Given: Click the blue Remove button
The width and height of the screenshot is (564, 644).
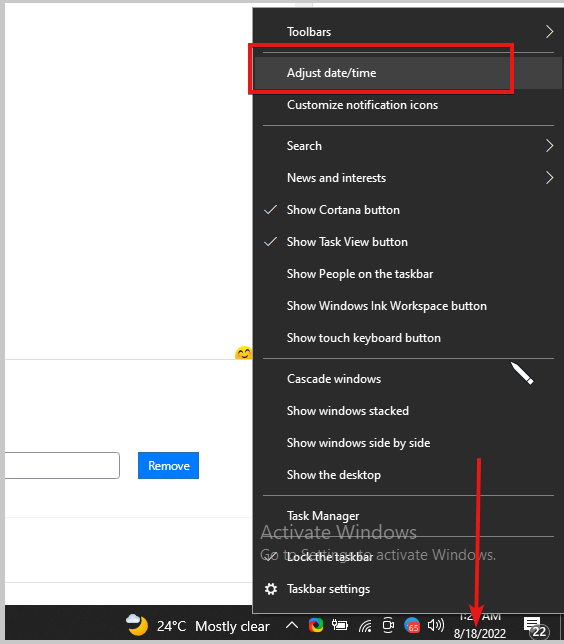Looking at the screenshot, I should coord(168,465).
